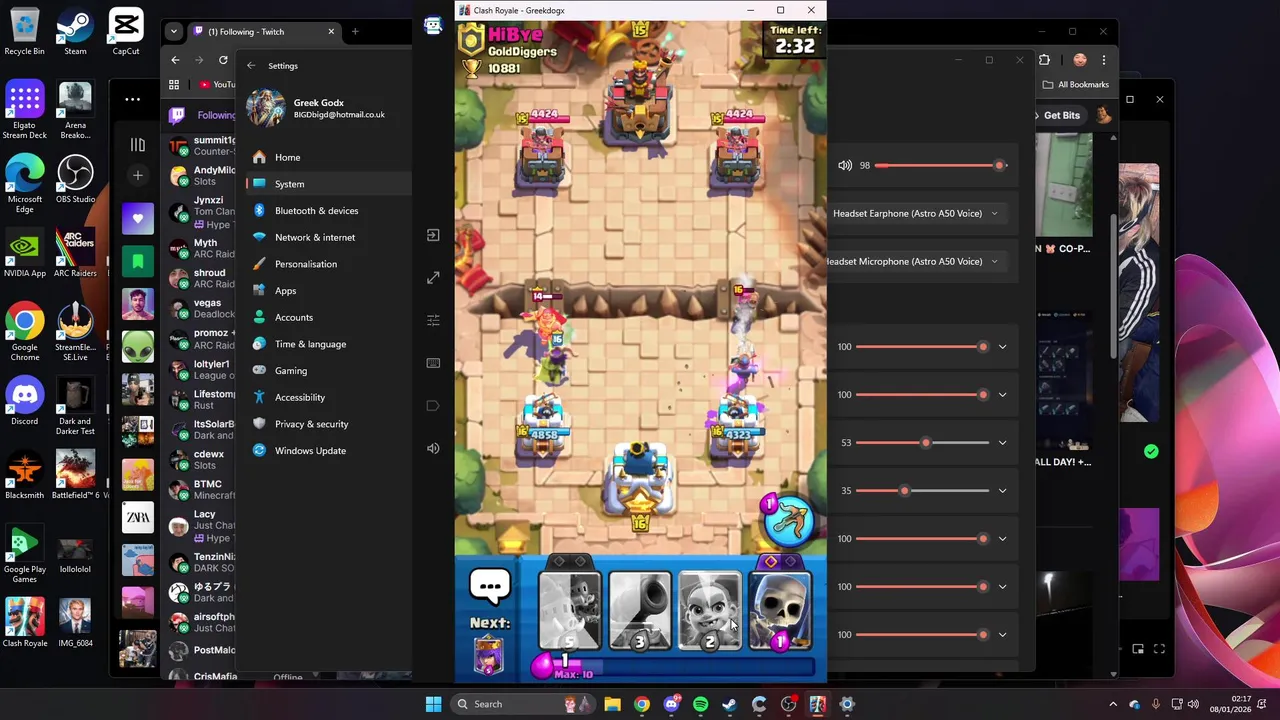Open shroud's channel in the Twitch following list
This screenshot has width=1280, height=720.
200,278
